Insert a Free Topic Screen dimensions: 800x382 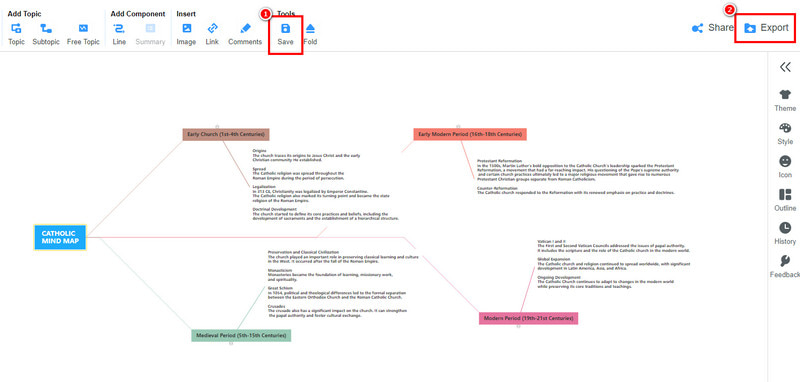pos(83,34)
